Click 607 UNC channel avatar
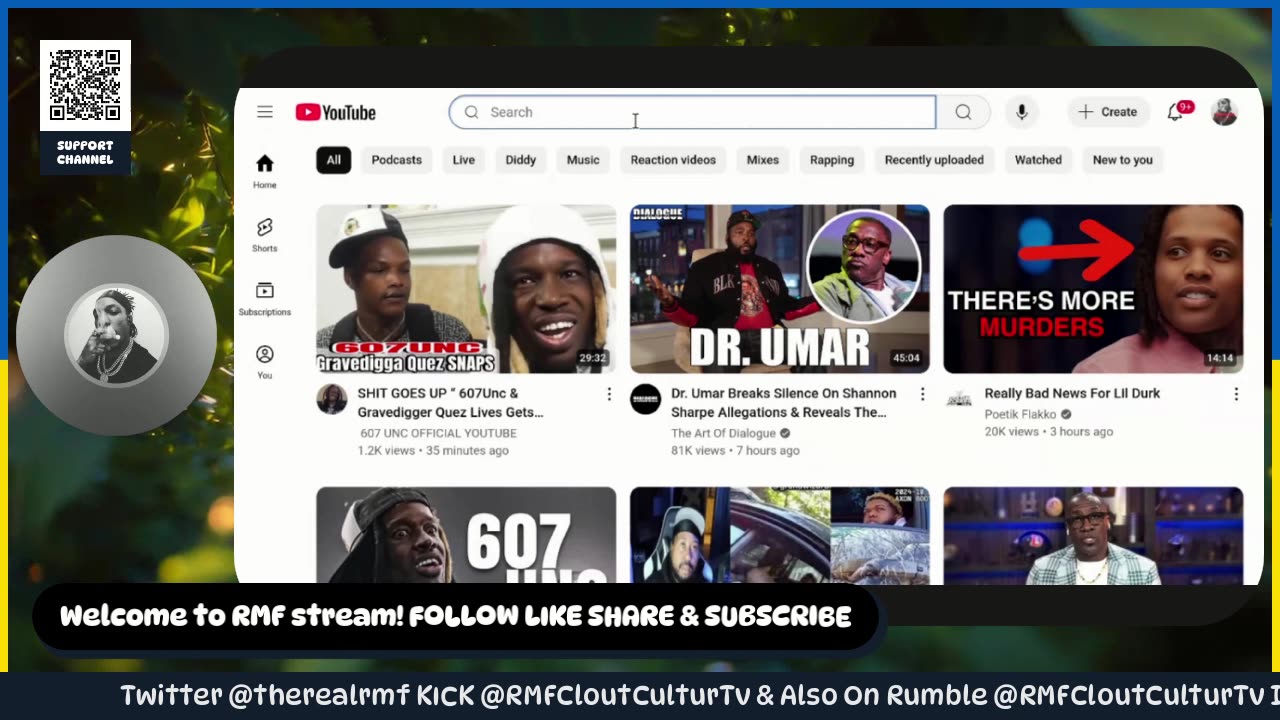Screen dimensions: 1280x720 [x=332, y=399]
